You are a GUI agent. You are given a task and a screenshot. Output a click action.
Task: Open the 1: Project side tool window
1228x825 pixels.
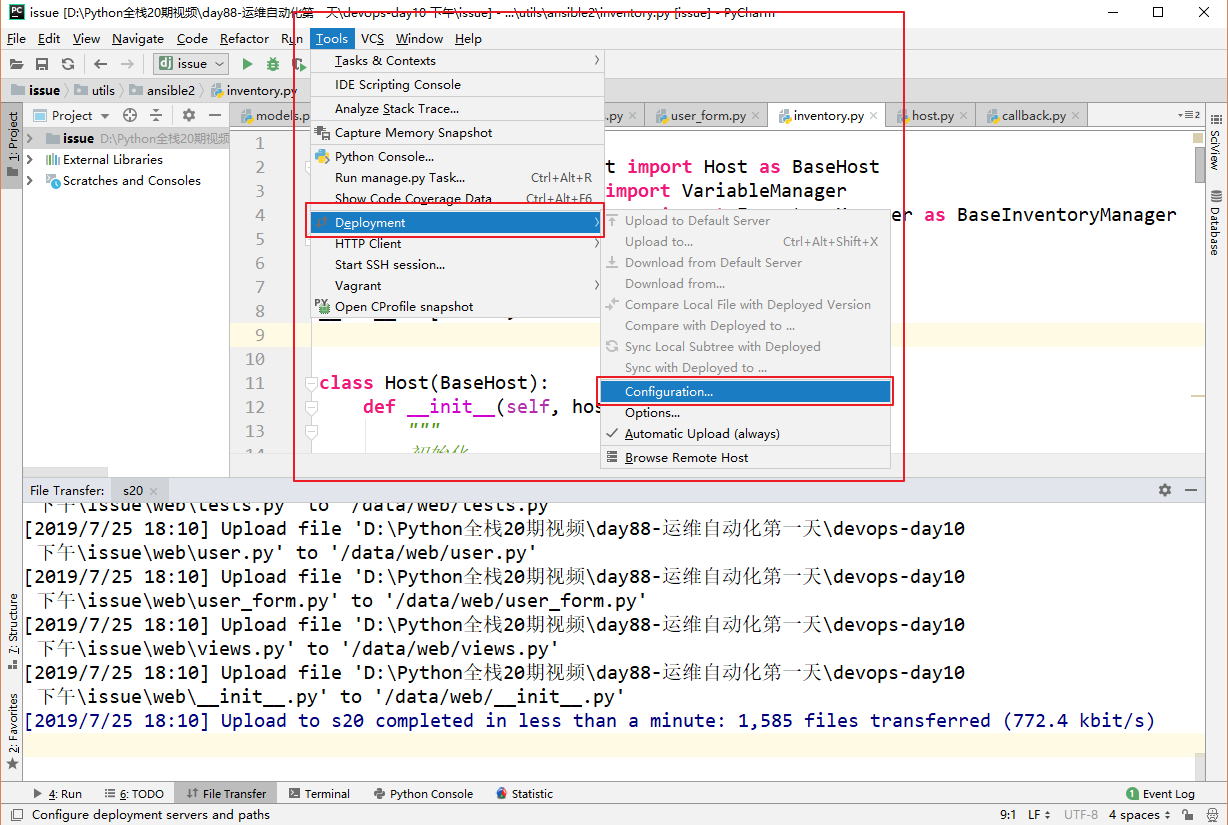(13, 144)
